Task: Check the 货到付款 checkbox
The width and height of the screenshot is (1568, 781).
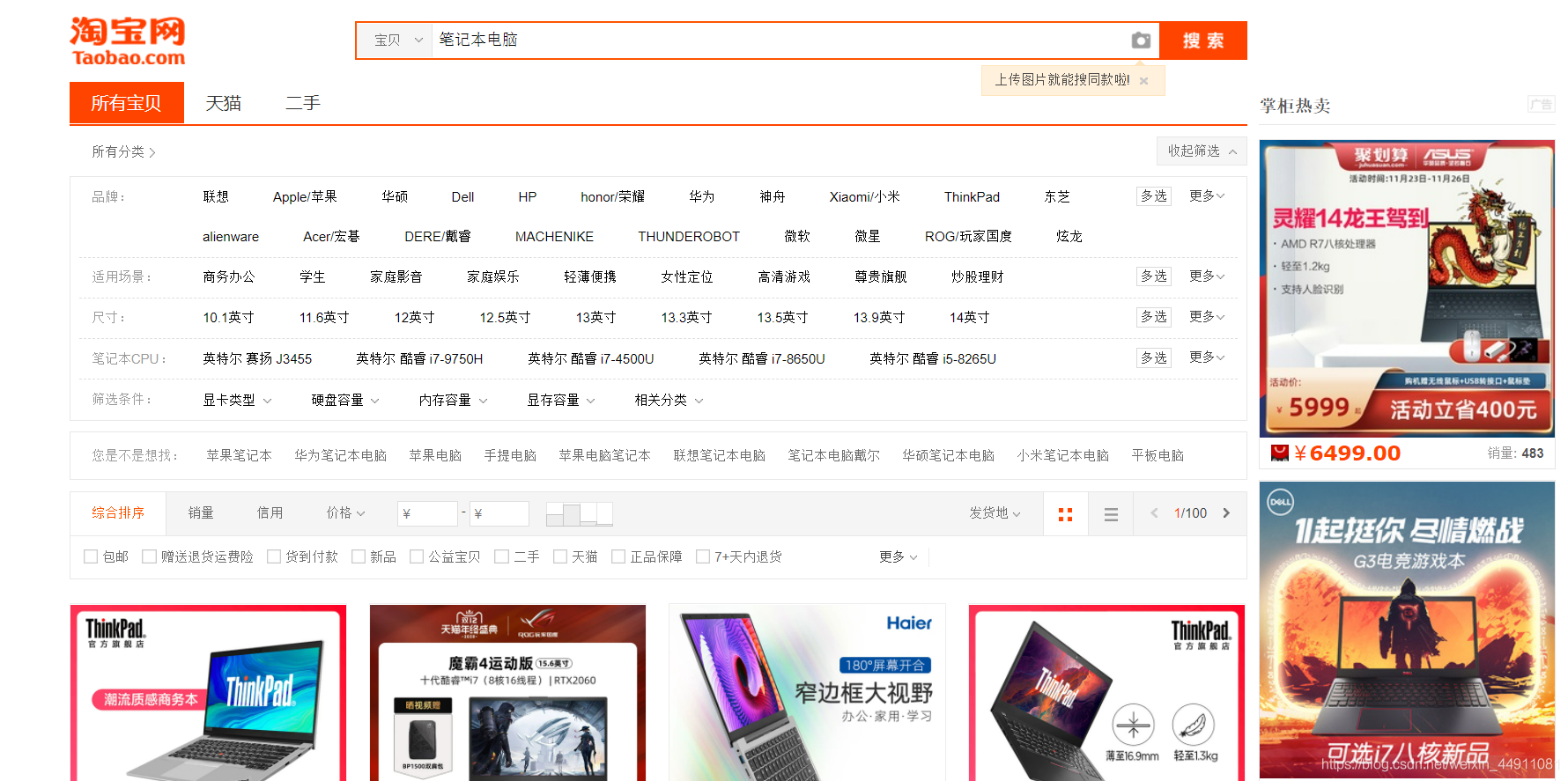Action: 274,557
